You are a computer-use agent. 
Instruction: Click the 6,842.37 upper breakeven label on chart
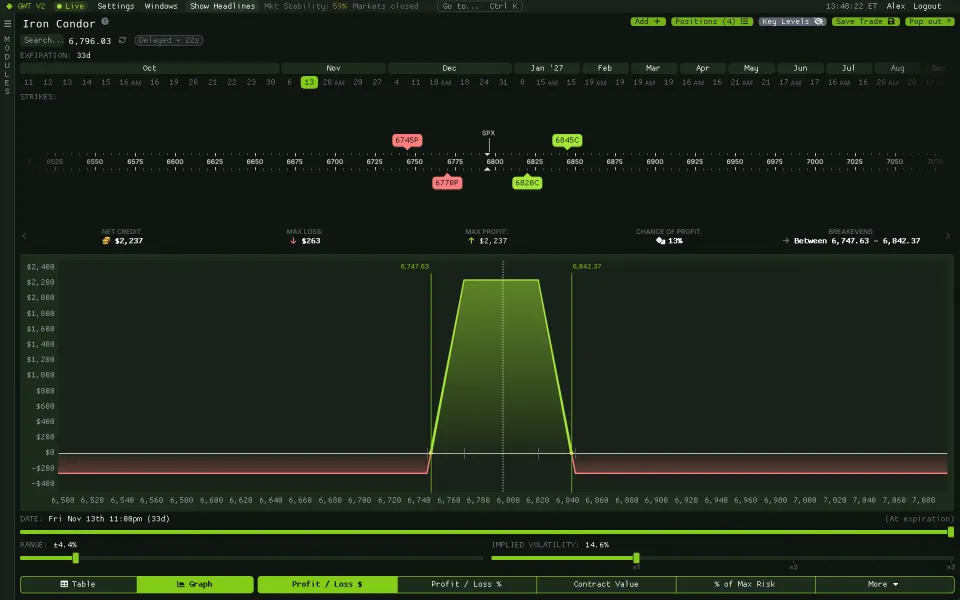click(x=587, y=266)
